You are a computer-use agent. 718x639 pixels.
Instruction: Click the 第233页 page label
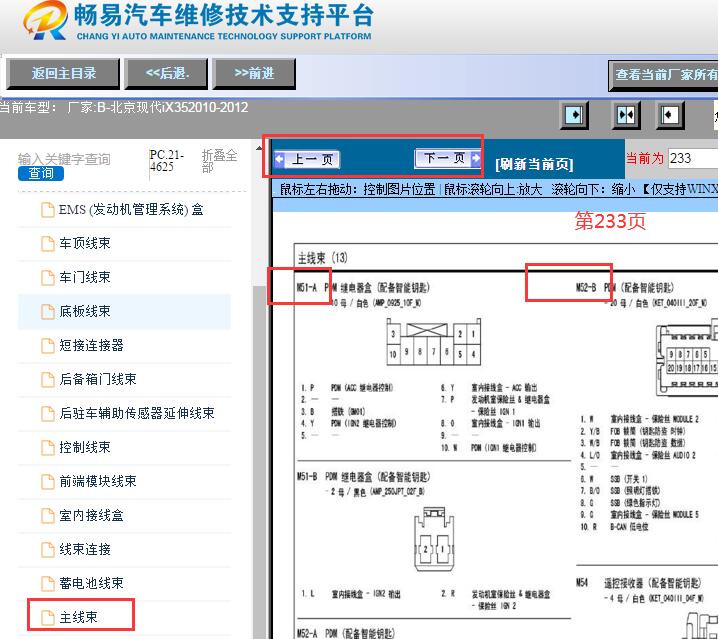click(x=610, y=221)
